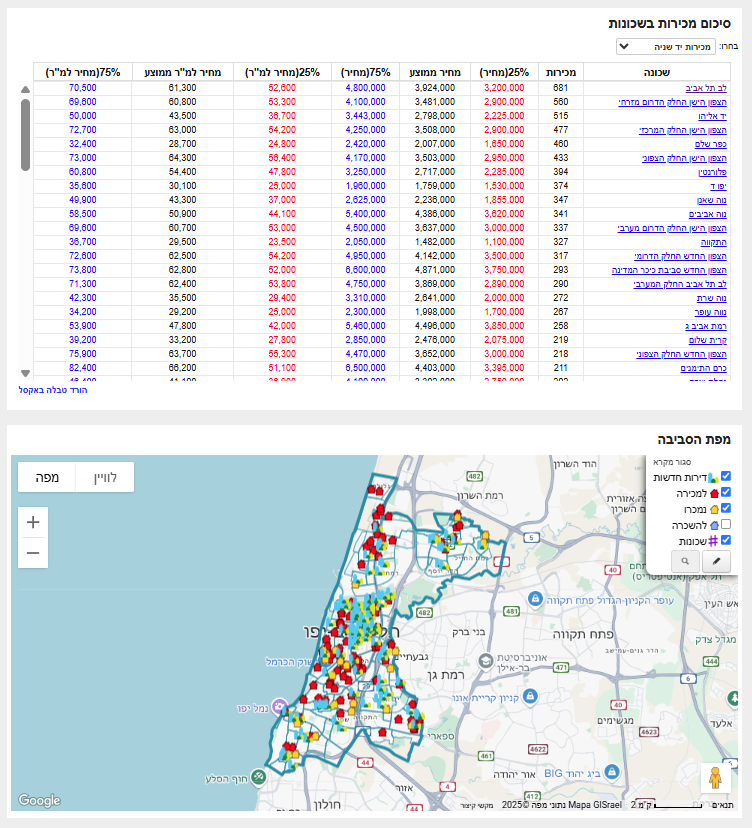Enable the להשכרה (for rent) checkbox
The width and height of the screenshot is (752, 828).
click(727, 524)
